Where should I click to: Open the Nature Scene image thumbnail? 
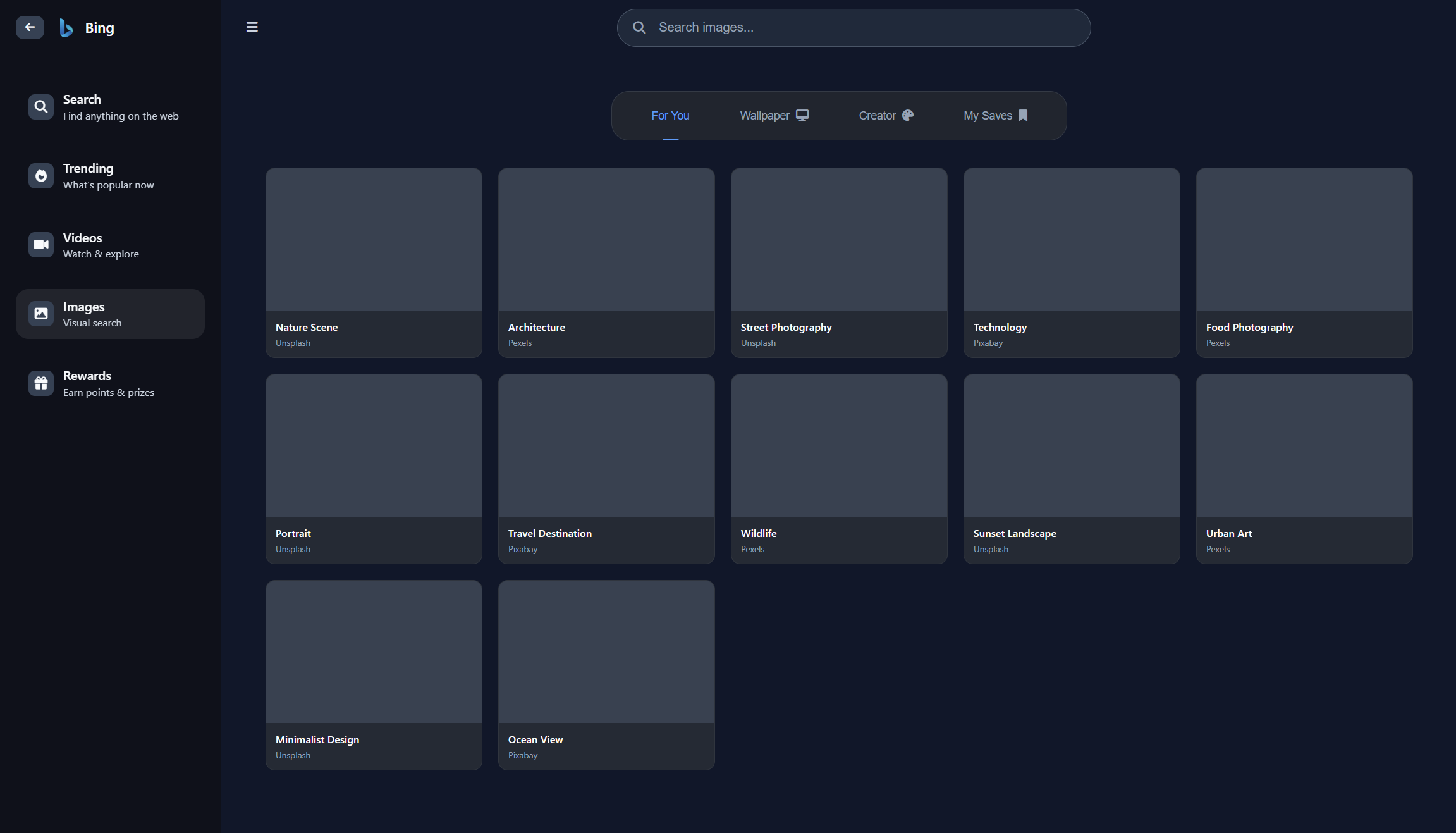(374, 239)
